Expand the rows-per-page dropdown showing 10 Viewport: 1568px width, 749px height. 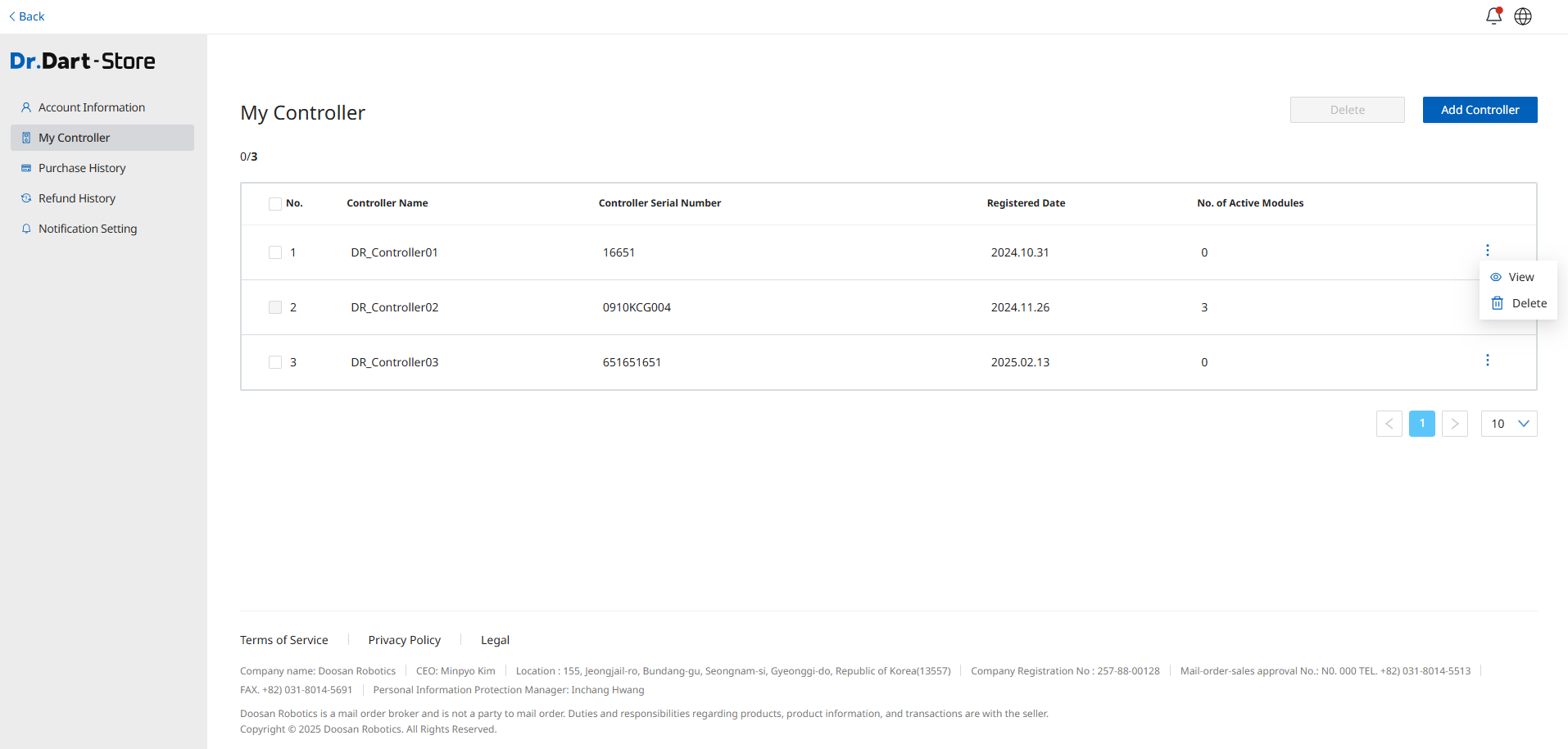coord(1509,424)
